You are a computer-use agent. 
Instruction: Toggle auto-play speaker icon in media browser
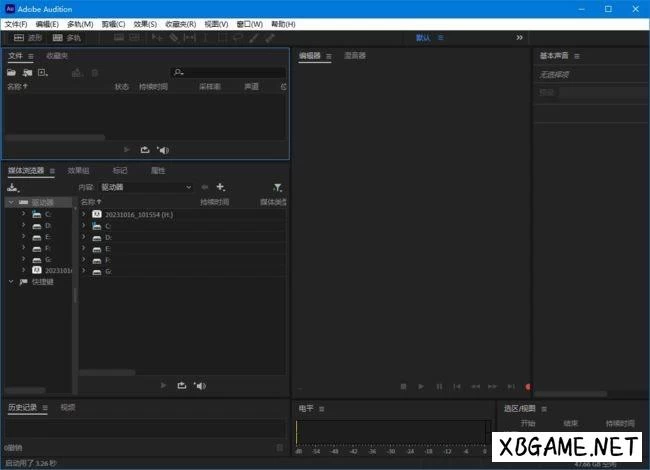click(x=200, y=385)
